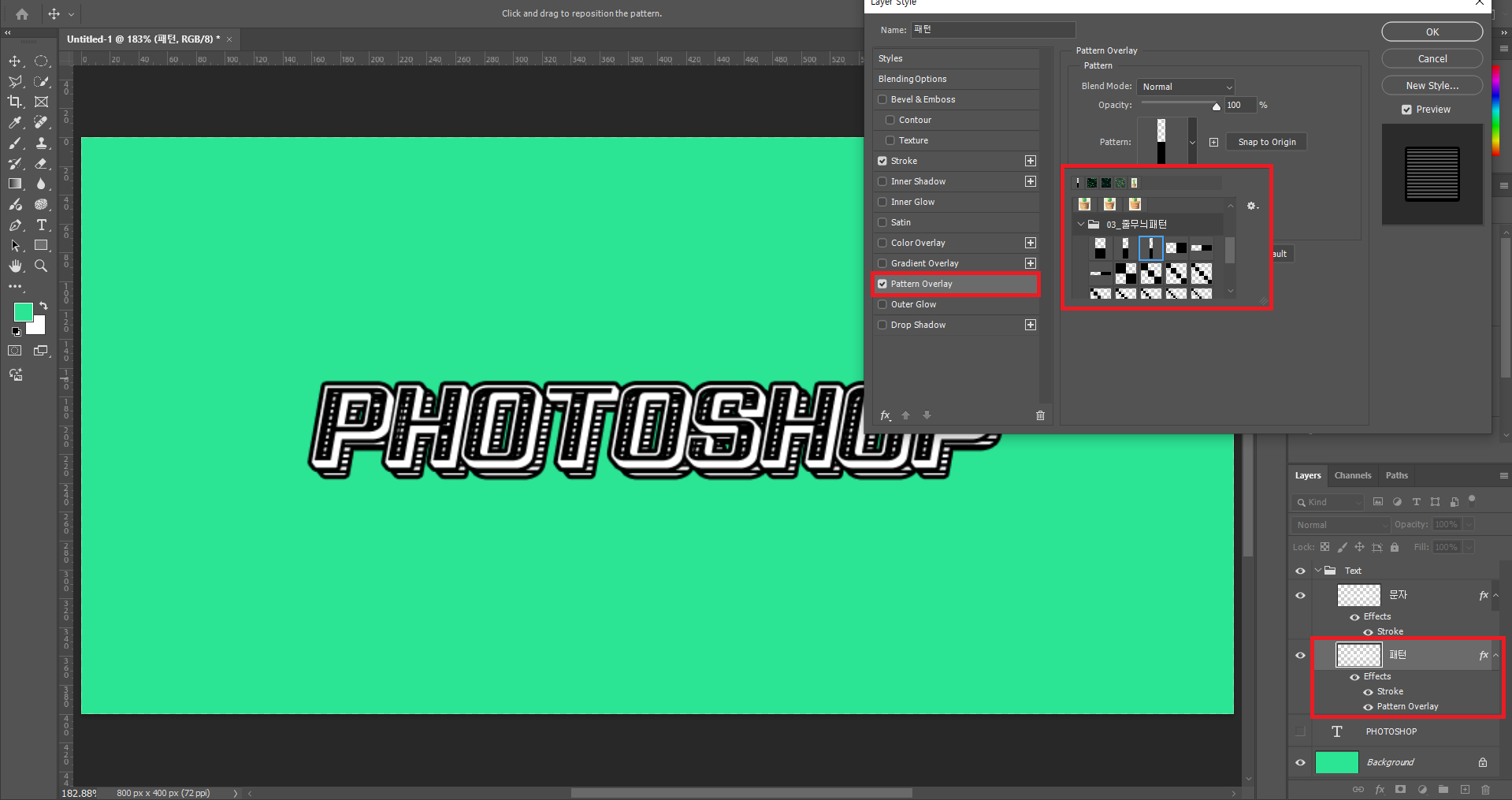Select the Eraser tool
This screenshot has width=1512, height=800.
[x=42, y=163]
